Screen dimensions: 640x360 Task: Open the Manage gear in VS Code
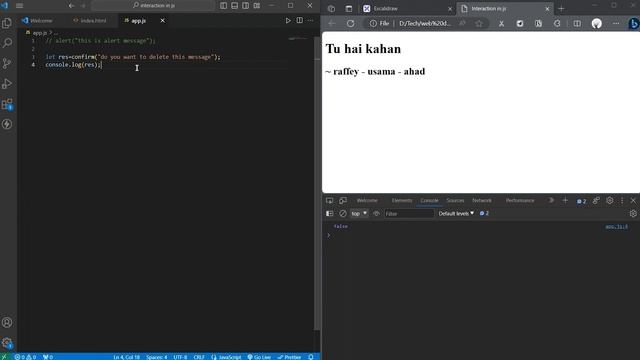click(x=7, y=343)
